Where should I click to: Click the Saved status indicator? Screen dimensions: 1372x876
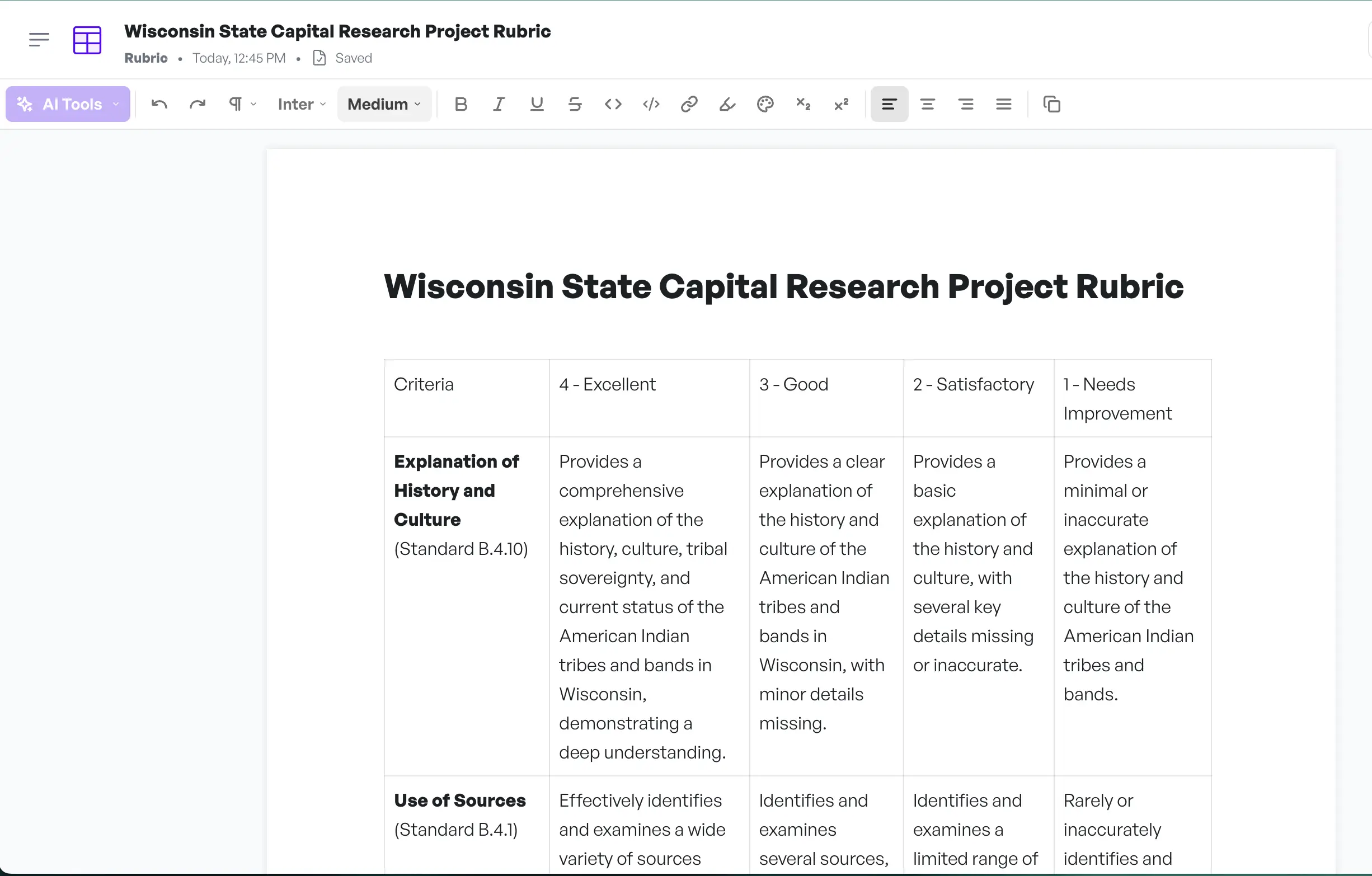click(x=343, y=58)
